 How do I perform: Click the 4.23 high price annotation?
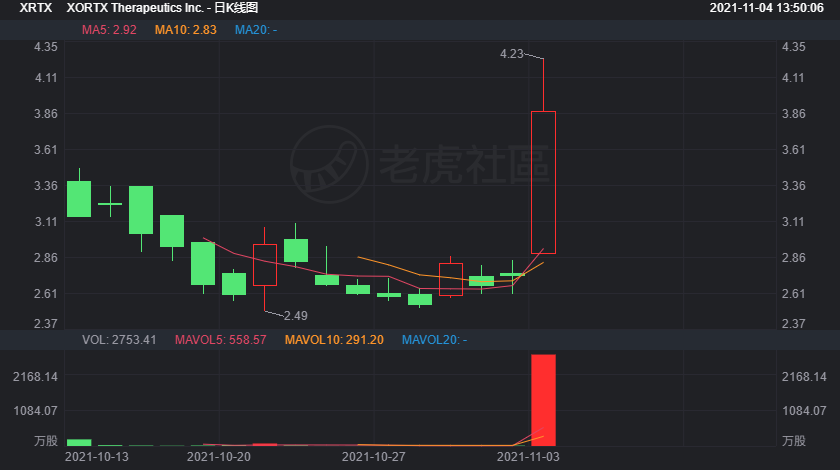[x=511, y=54]
